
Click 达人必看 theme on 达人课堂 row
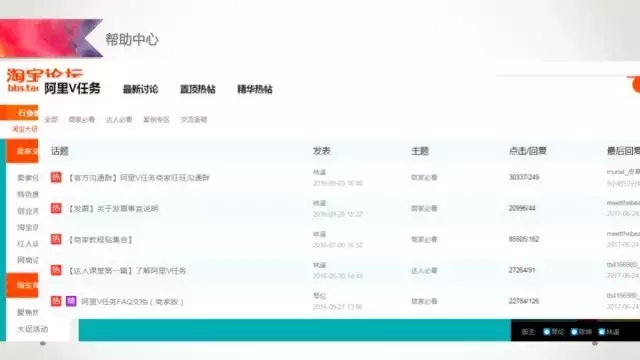click(x=424, y=271)
